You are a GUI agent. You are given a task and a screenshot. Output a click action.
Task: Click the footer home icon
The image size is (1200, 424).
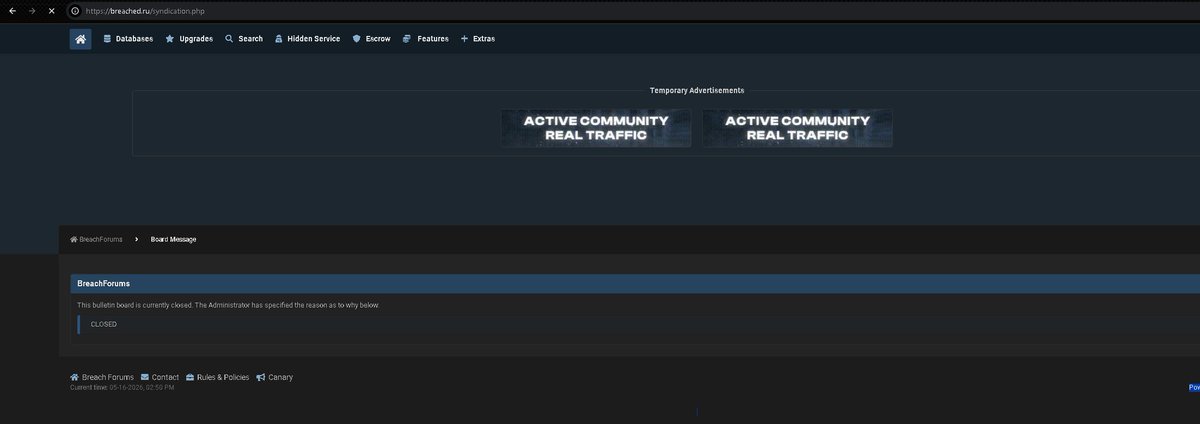pos(74,377)
